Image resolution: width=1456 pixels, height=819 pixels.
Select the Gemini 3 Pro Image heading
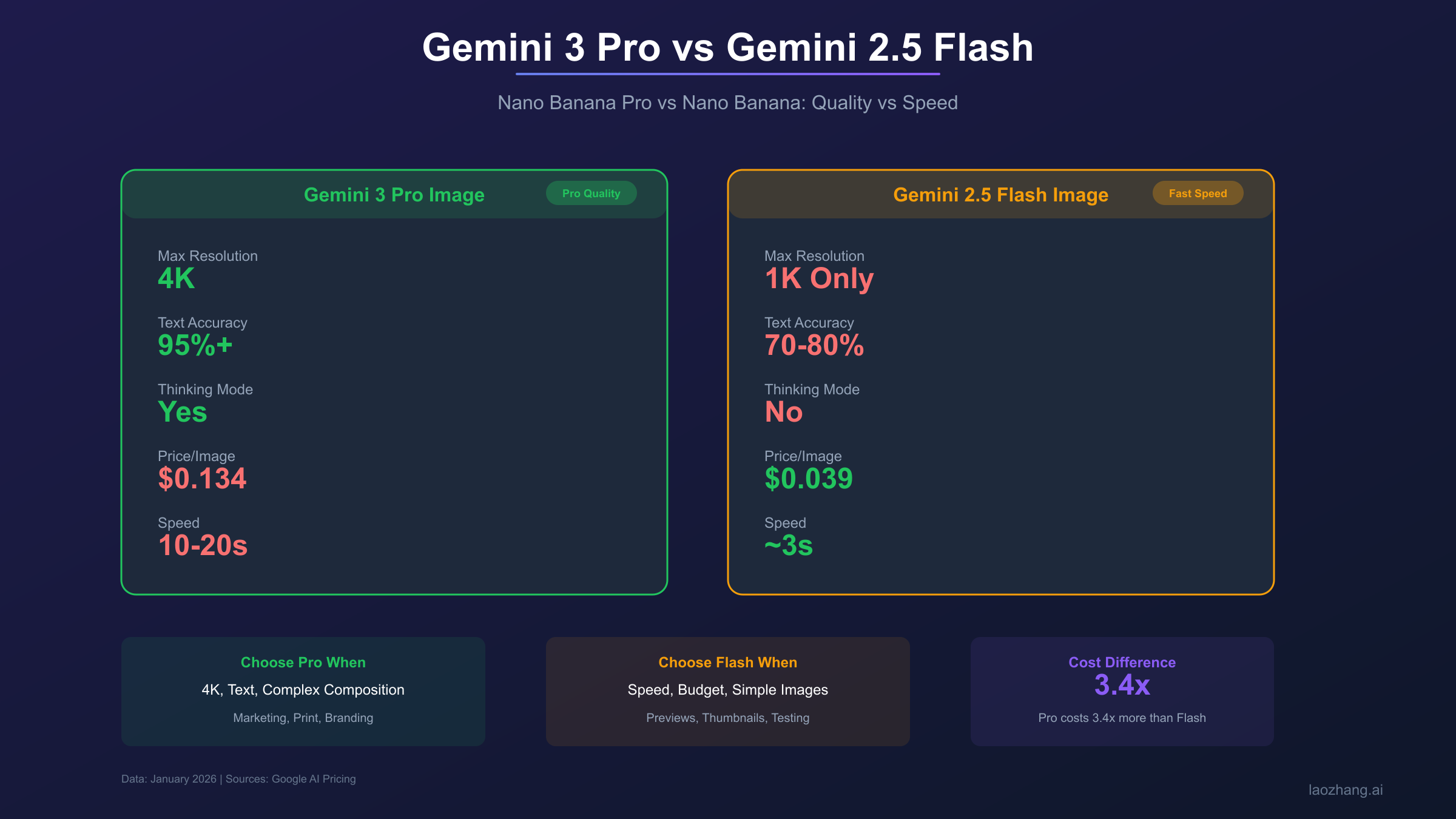click(394, 195)
